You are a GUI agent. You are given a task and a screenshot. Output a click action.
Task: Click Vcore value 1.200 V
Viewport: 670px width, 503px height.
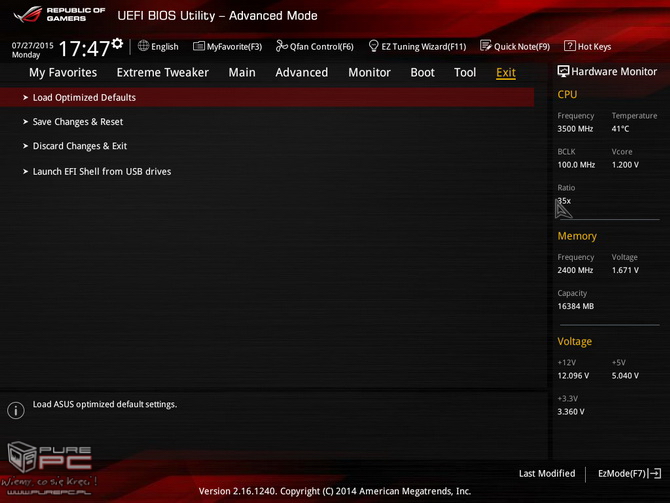625,165
